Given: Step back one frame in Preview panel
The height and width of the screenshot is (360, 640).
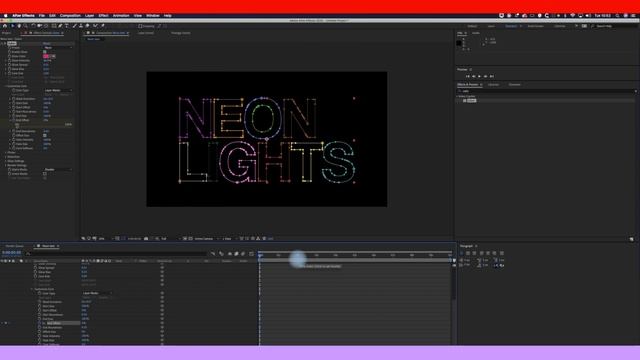Looking at the screenshot, I should click(473, 76).
